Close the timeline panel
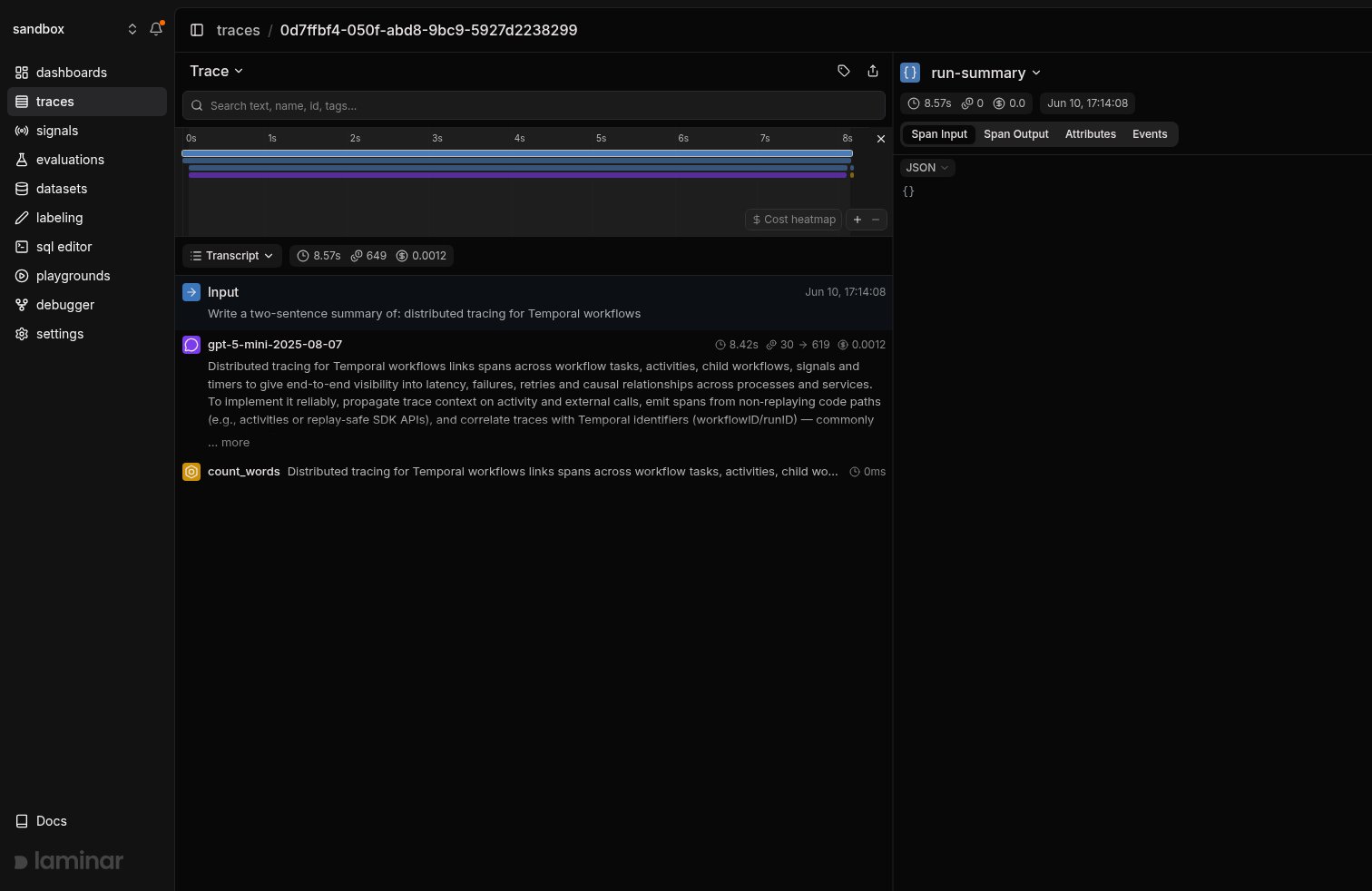 pyautogui.click(x=880, y=139)
